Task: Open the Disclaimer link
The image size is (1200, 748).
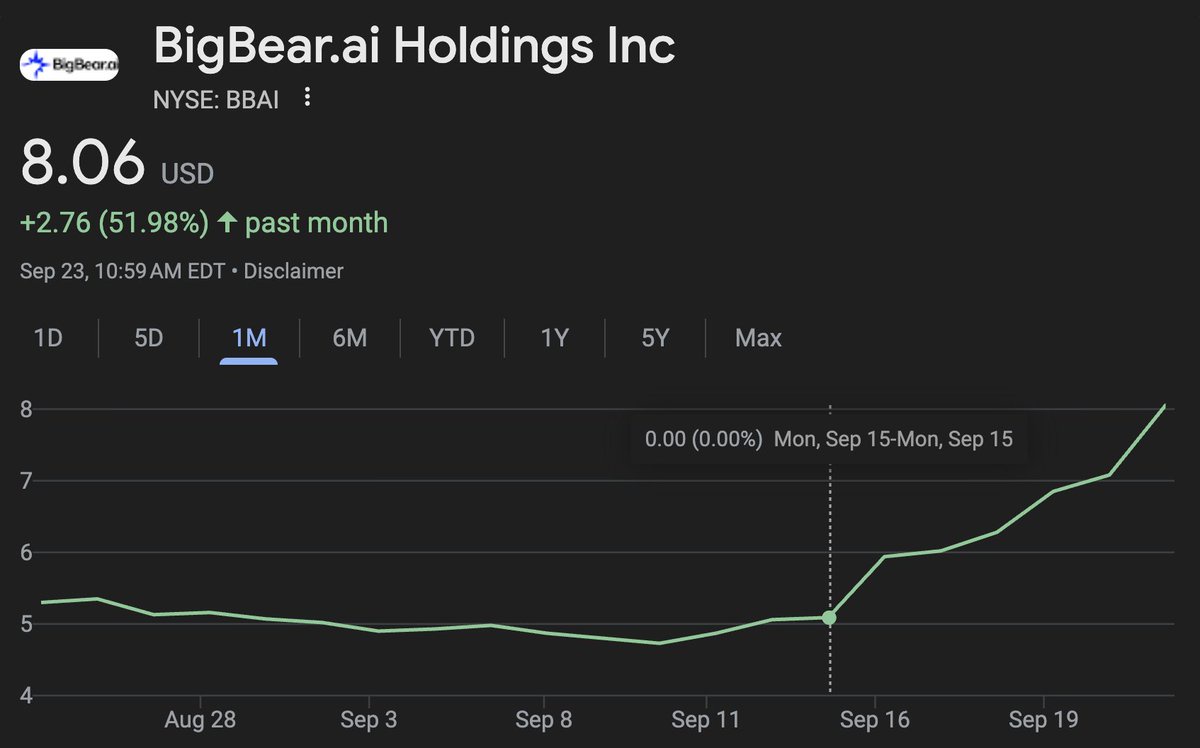Action: (293, 271)
